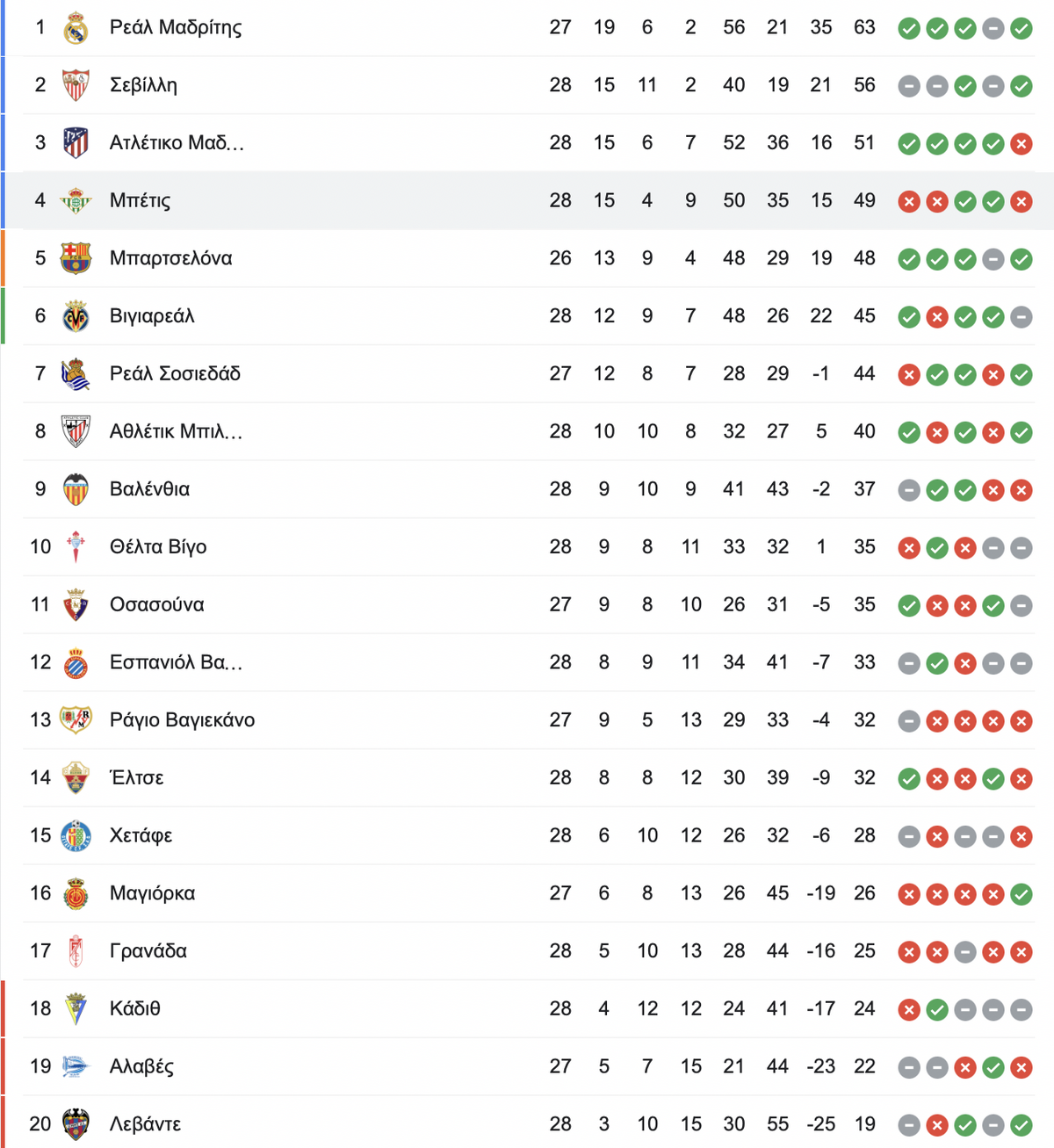
Task: Click the Sevilla team crest
Action: 76,85
